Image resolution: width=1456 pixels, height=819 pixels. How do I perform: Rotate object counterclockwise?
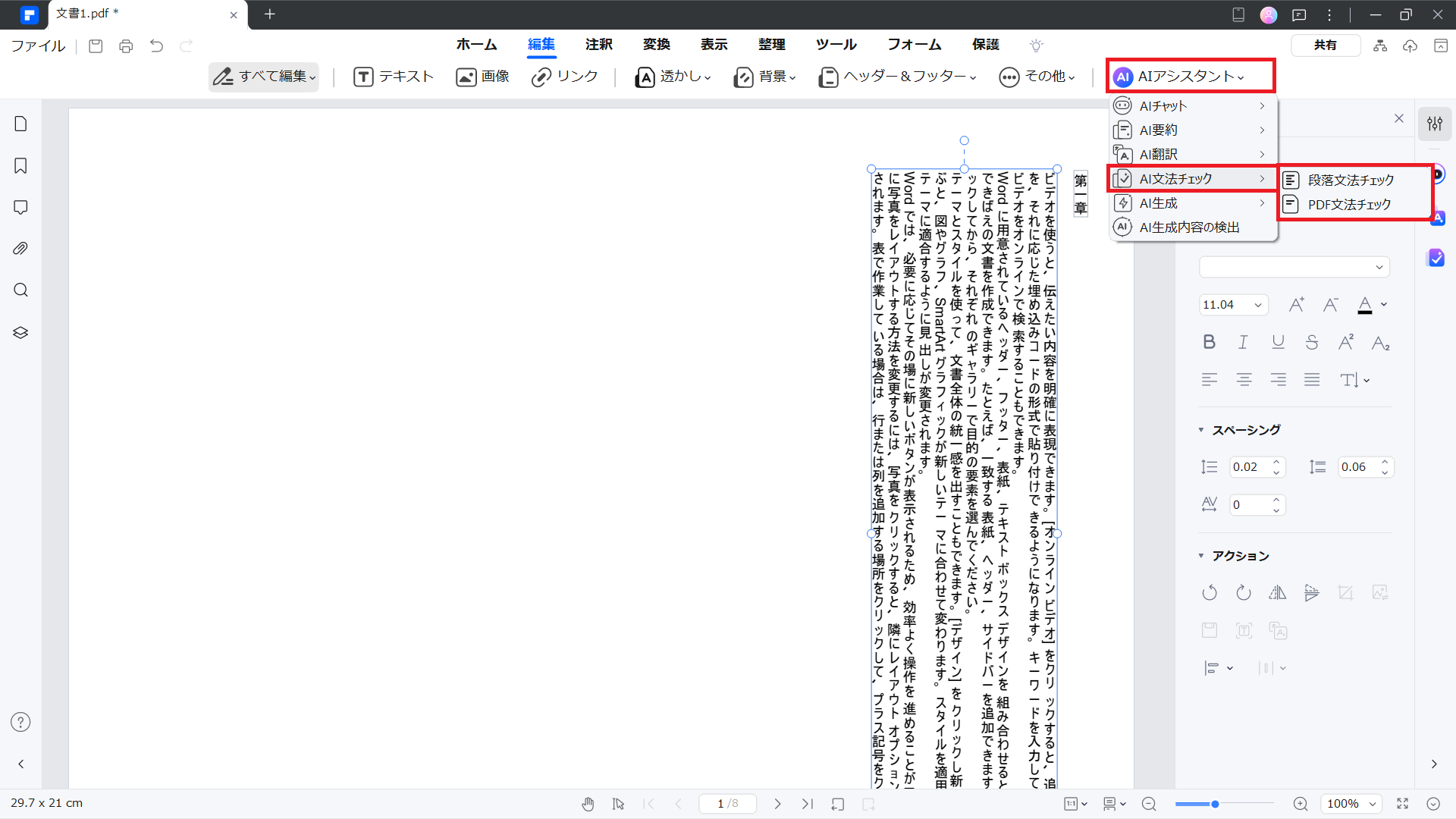(1210, 593)
